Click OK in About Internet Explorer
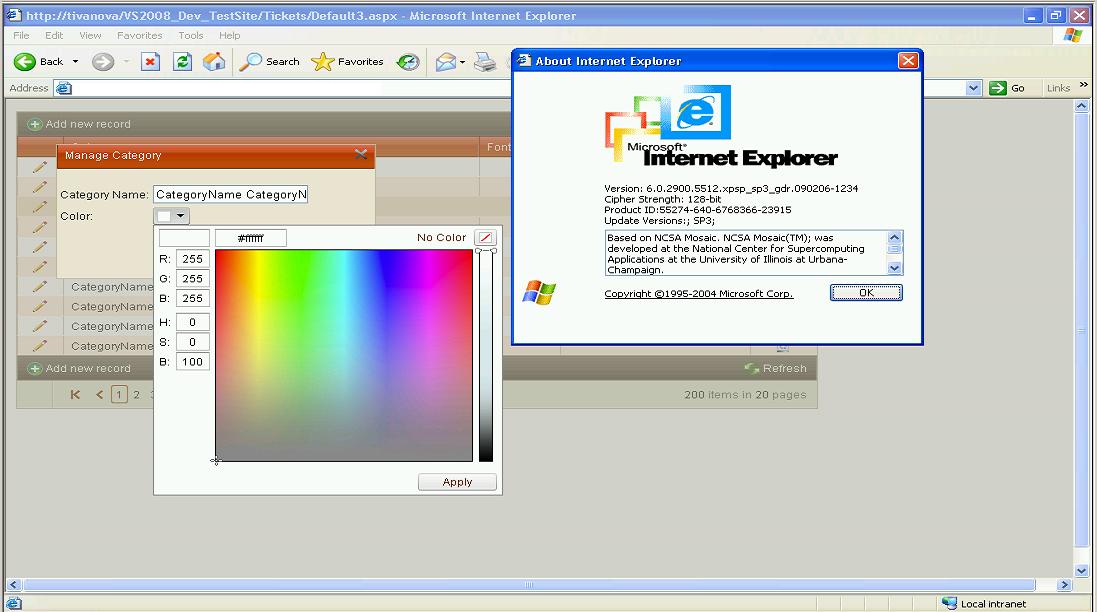This screenshot has height=612, width=1097. [866, 292]
